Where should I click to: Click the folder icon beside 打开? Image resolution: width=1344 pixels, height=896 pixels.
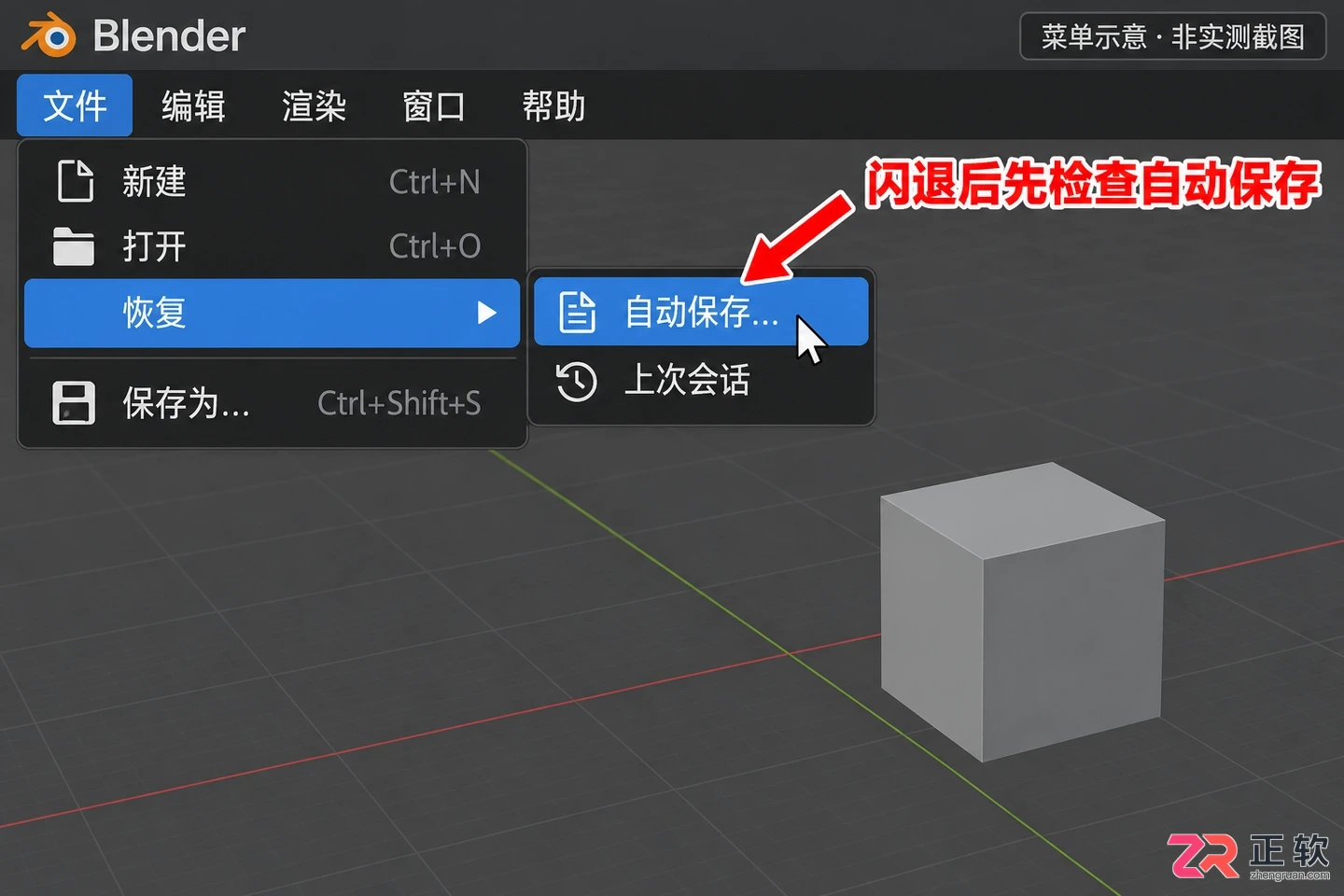pyautogui.click(x=74, y=246)
